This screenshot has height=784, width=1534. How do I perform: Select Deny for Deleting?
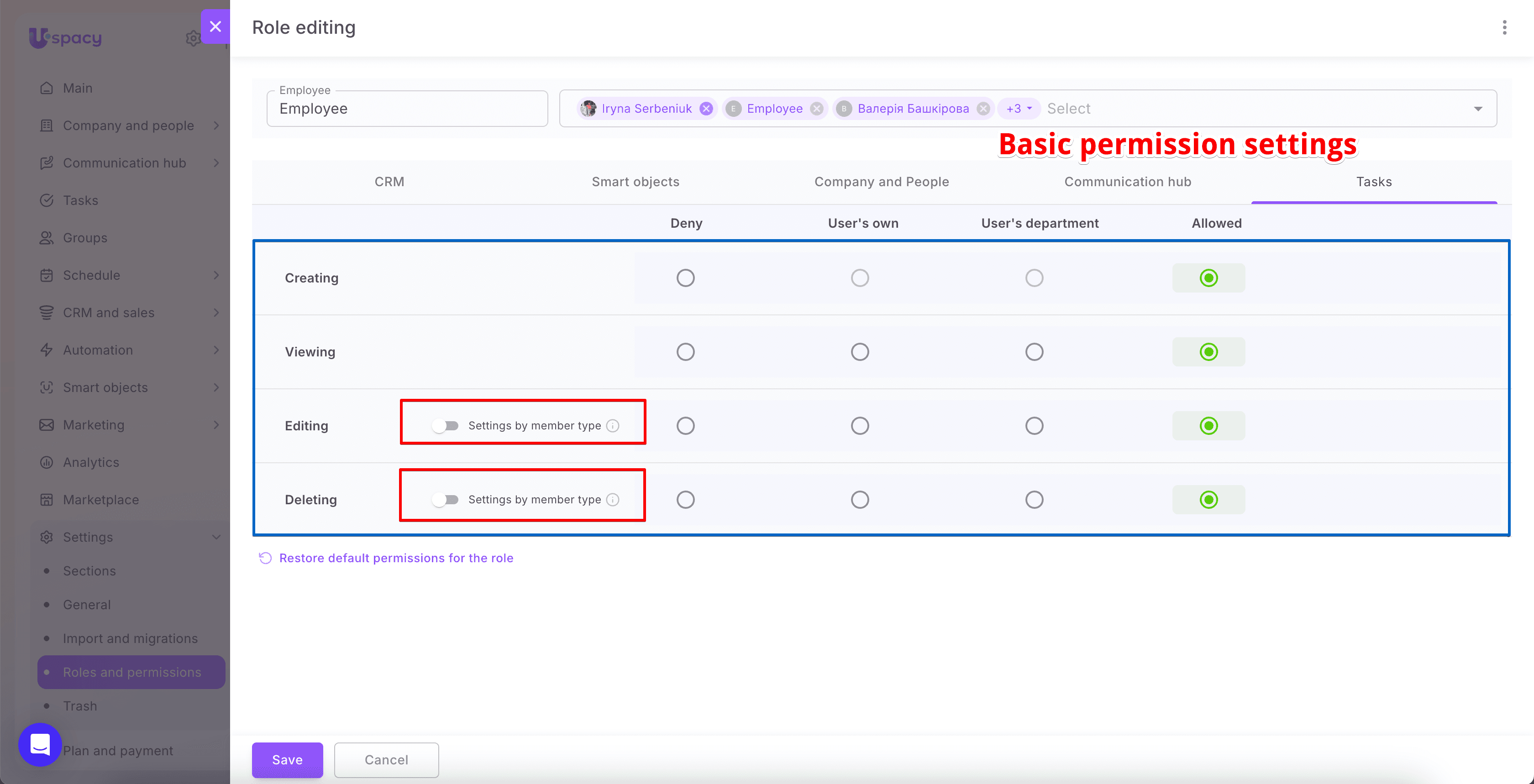tap(685, 499)
